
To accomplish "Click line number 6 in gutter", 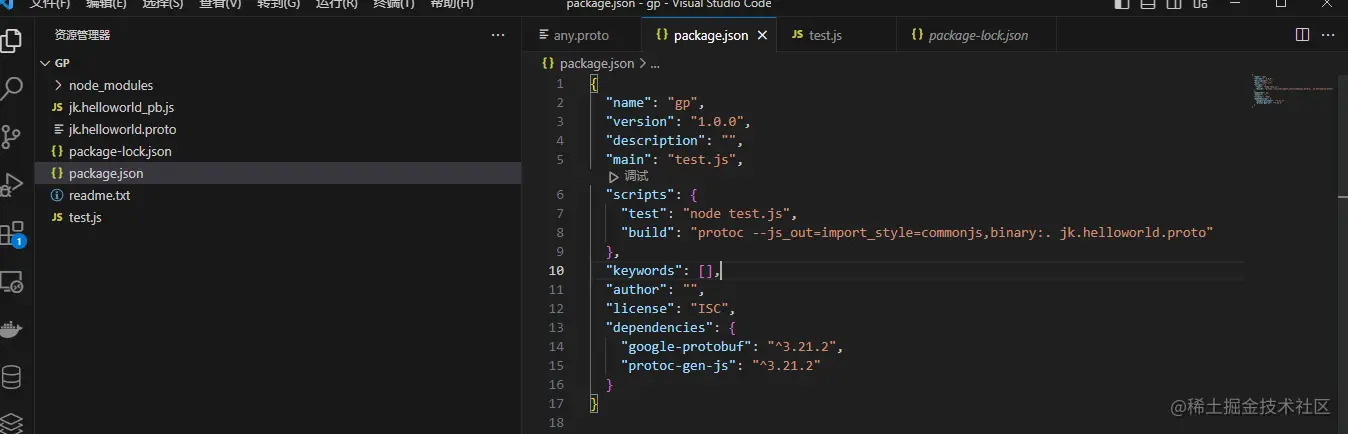I will click(560, 194).
